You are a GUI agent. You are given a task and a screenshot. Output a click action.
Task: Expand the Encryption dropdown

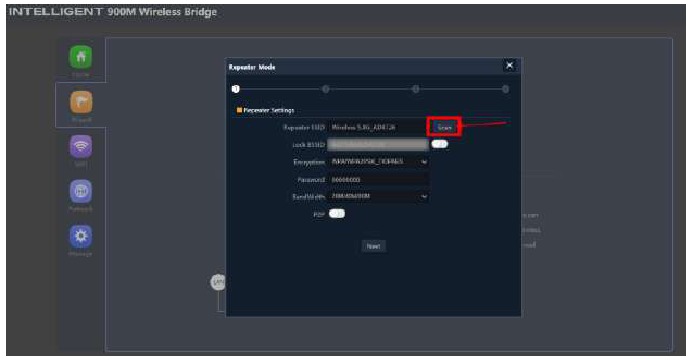pyautogui.click(x=378, y=162)
